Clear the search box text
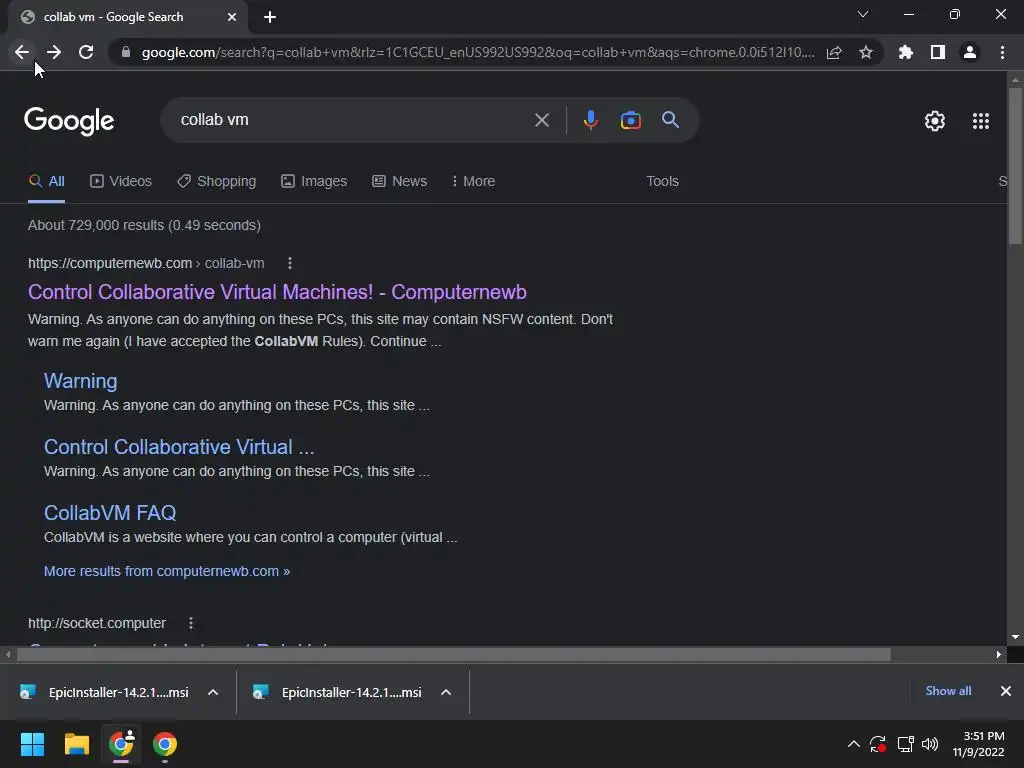Viewport: 1024px width, 768px height. (x=542, y=120)
